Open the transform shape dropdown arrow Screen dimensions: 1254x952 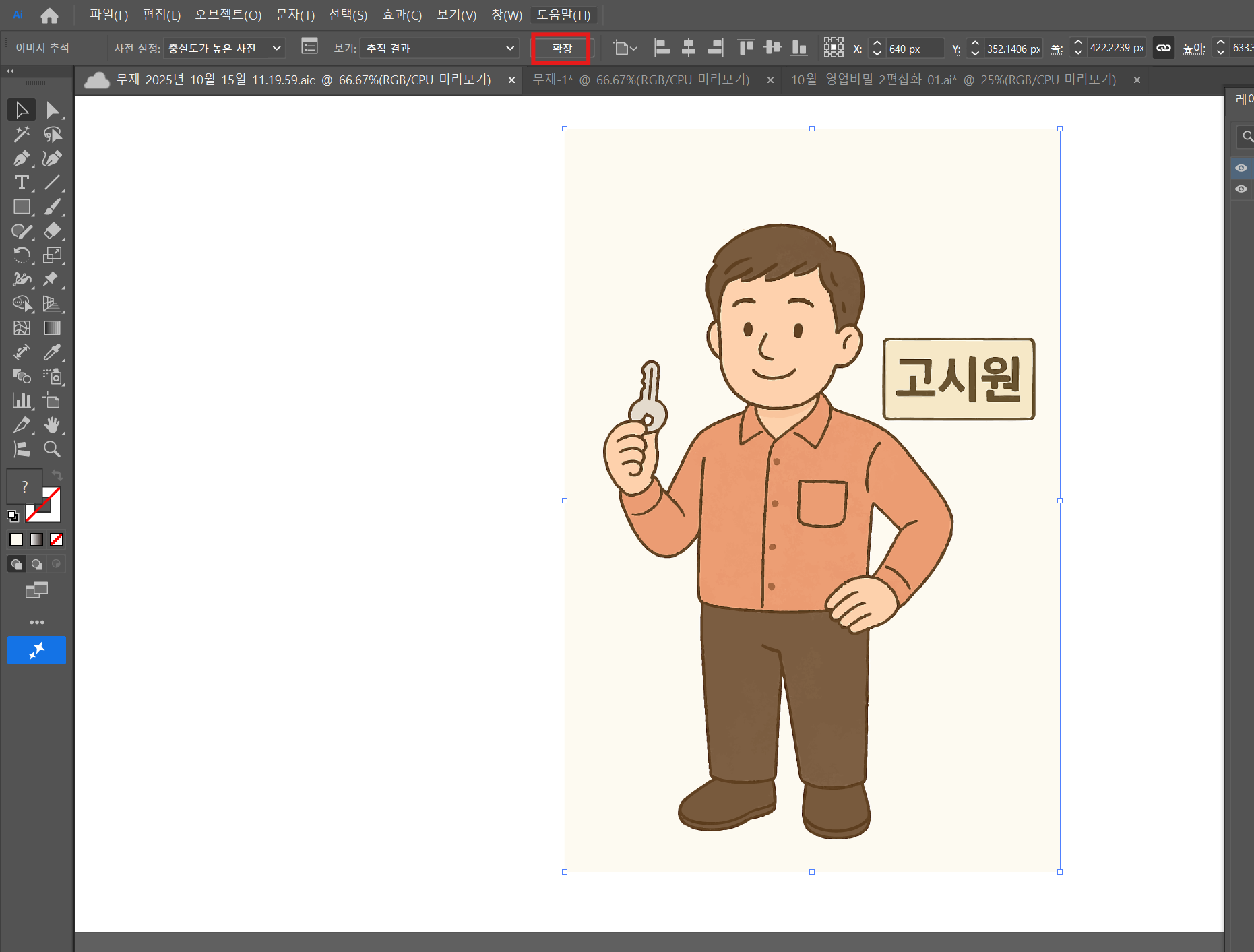click(x=633, y=49)
